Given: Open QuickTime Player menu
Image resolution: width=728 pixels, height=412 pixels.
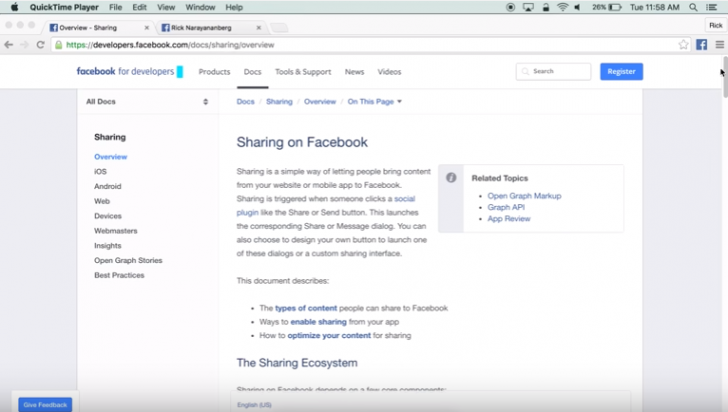Looking at the screenshot, I should tap(64, 7).
